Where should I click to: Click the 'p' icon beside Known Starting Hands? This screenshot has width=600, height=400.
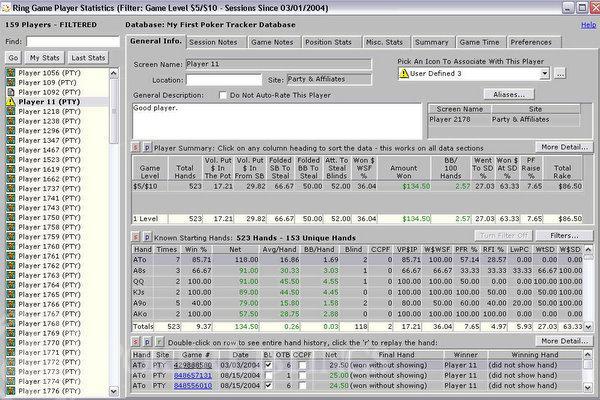147,237
